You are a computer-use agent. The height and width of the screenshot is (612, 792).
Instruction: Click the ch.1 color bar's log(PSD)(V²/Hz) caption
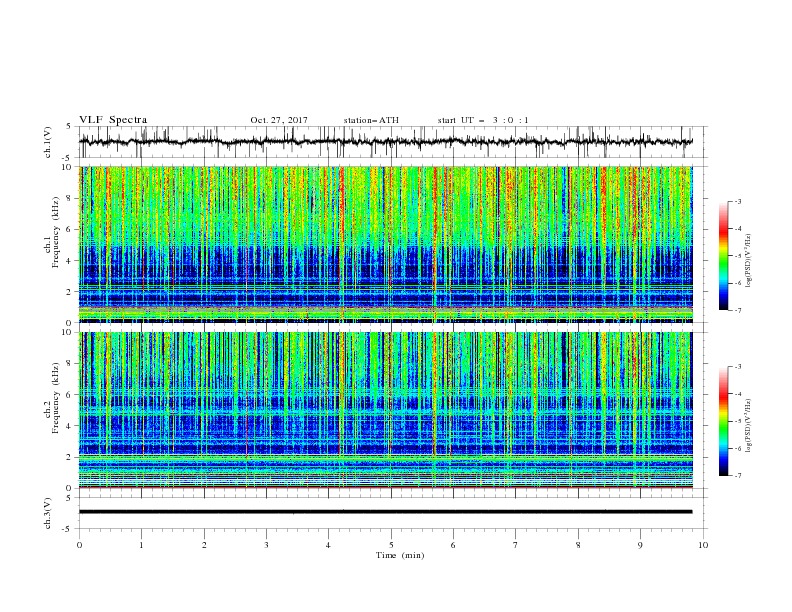coord(749,261)
